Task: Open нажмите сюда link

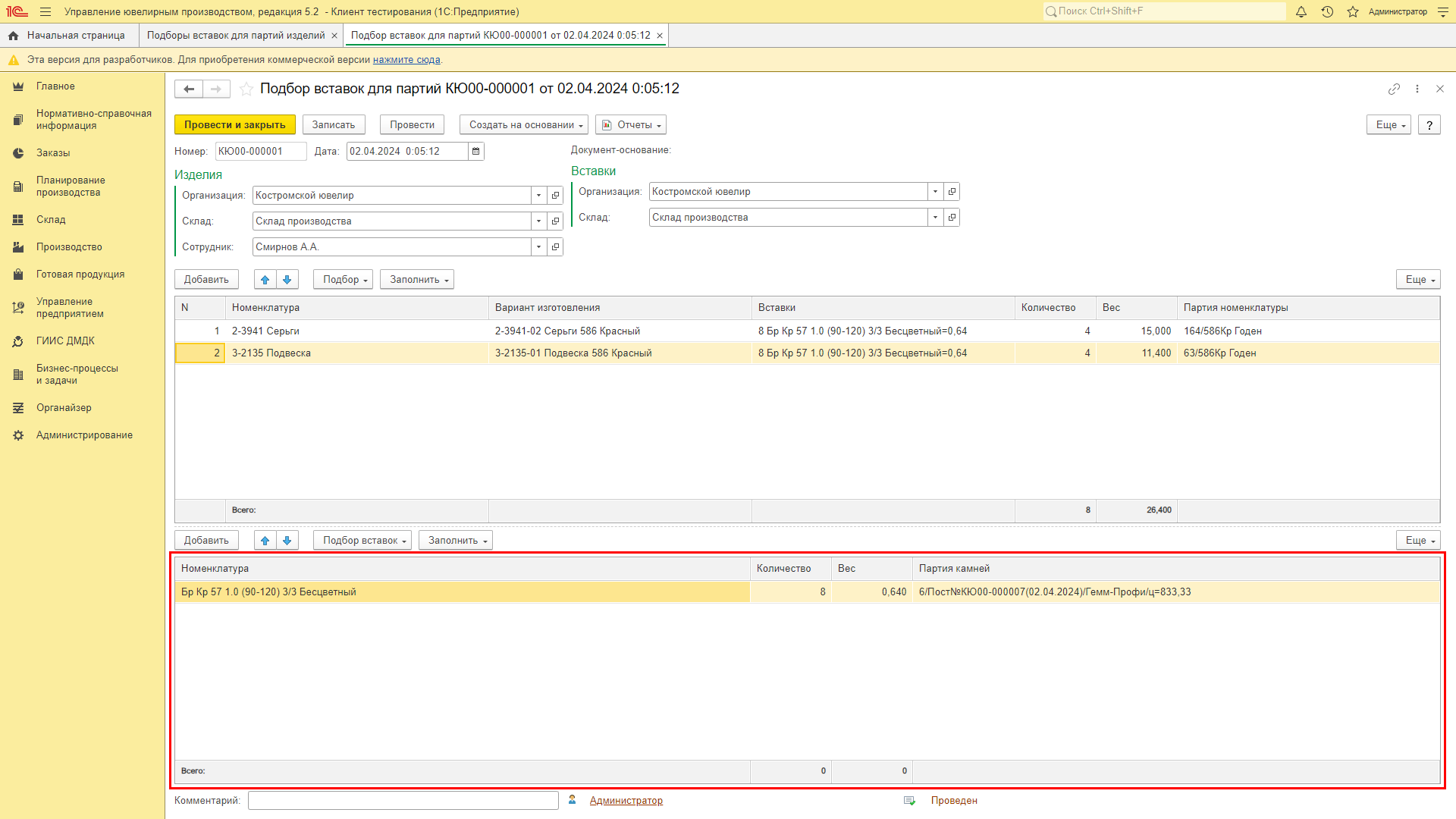Action: pos(406,60)
